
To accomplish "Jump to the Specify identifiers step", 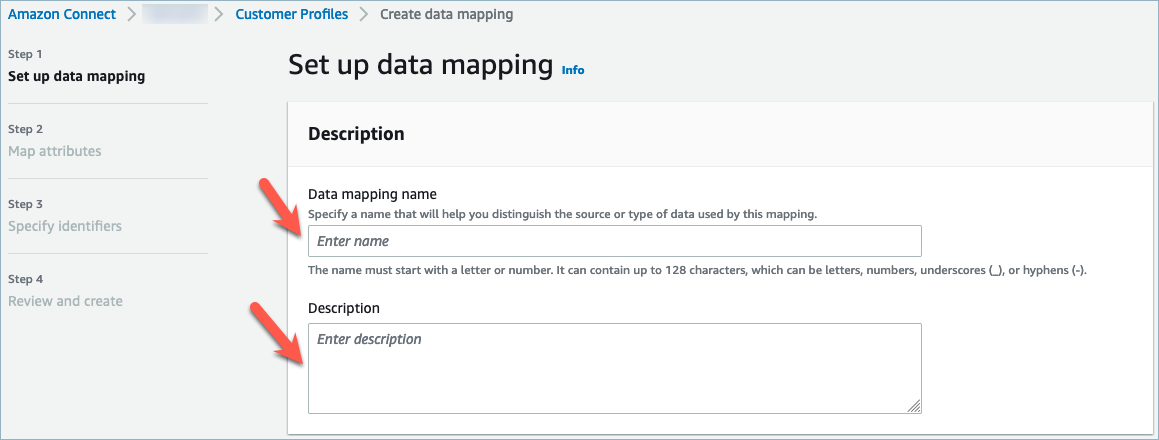I will click(x=65, y=226).
